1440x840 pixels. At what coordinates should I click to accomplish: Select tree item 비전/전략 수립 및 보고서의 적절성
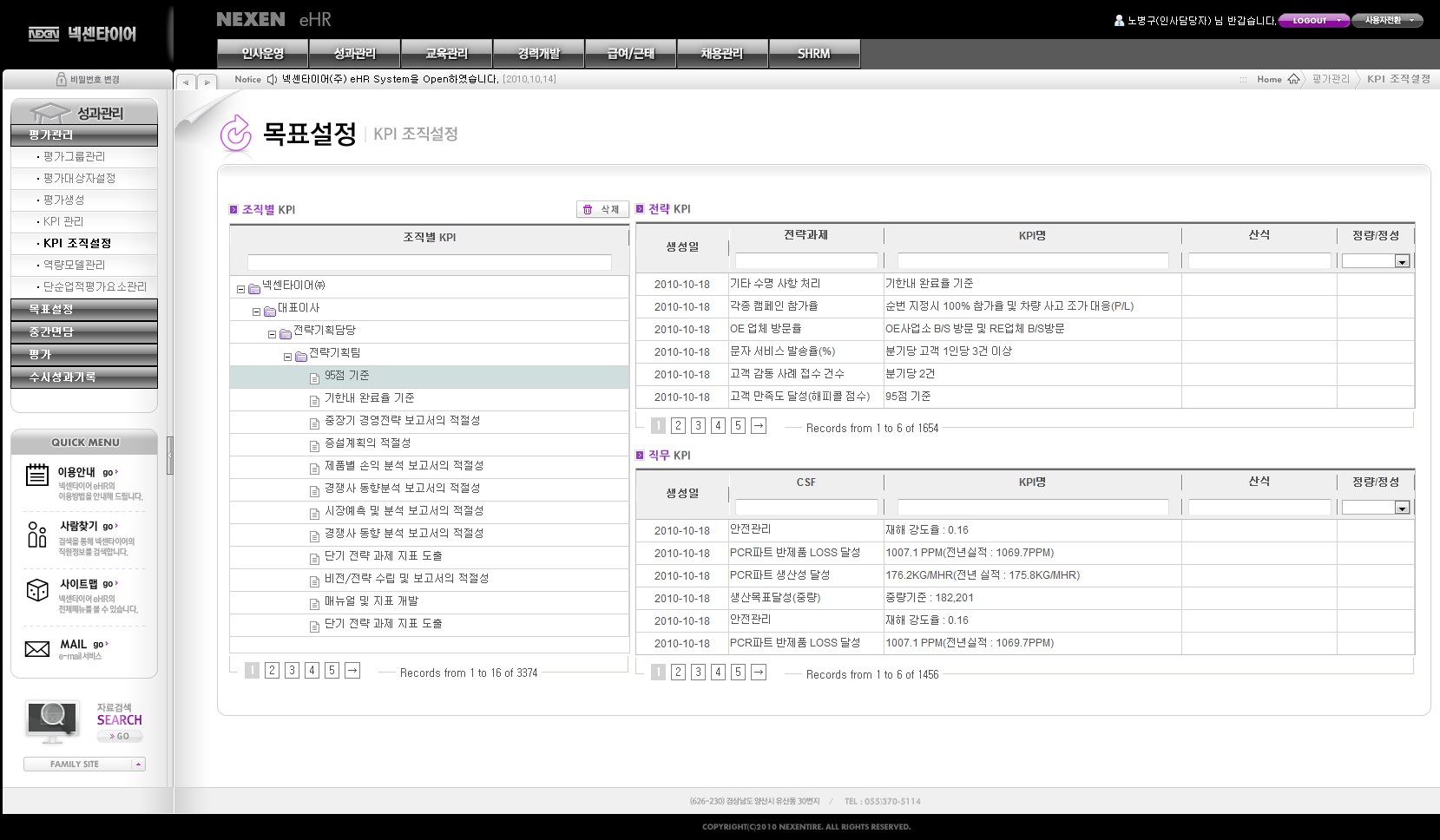coord(406,579)
